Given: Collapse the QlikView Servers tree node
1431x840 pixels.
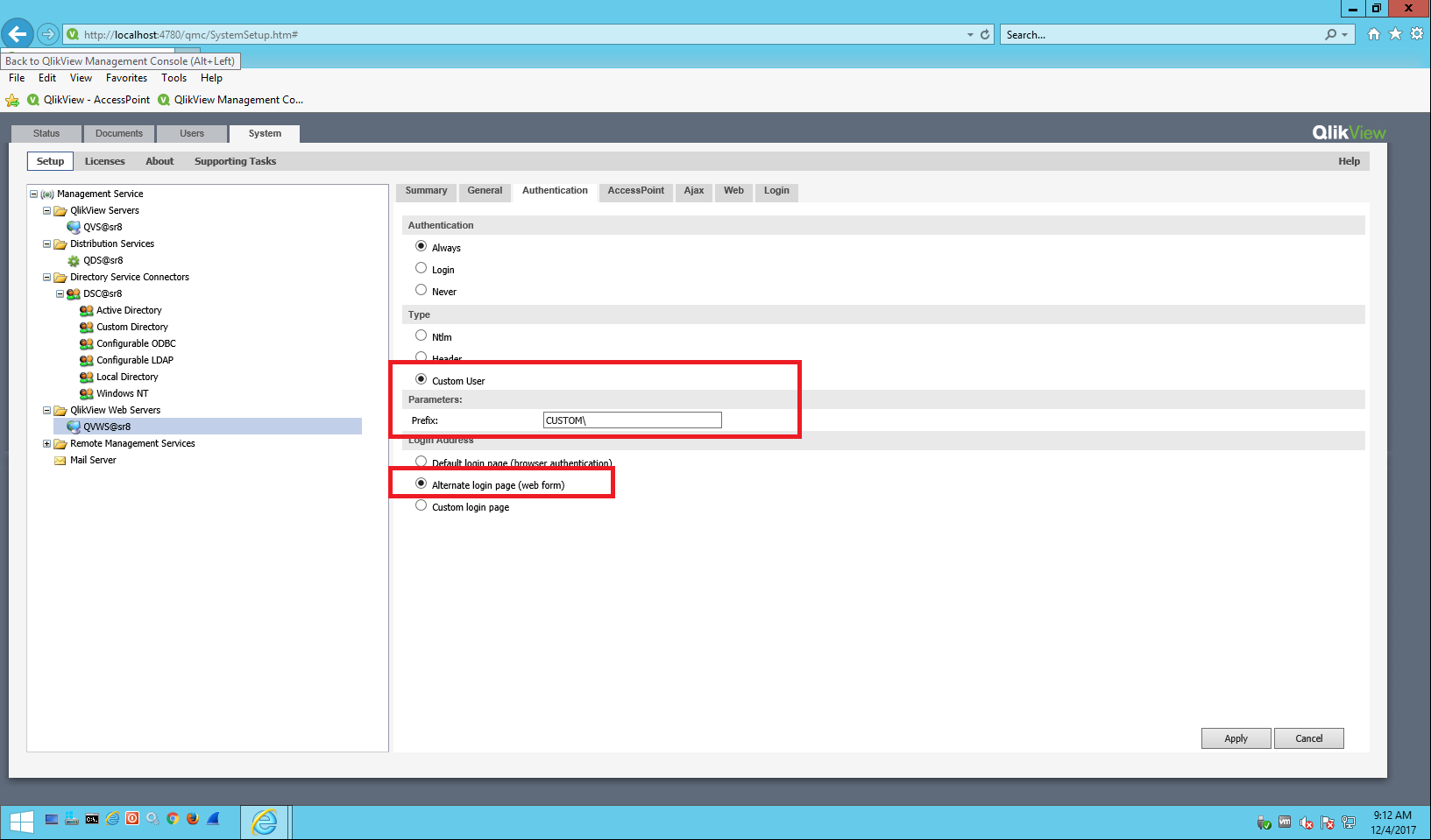Looking at the screenshot, I should pyautogui.click(x=47, y=210).
